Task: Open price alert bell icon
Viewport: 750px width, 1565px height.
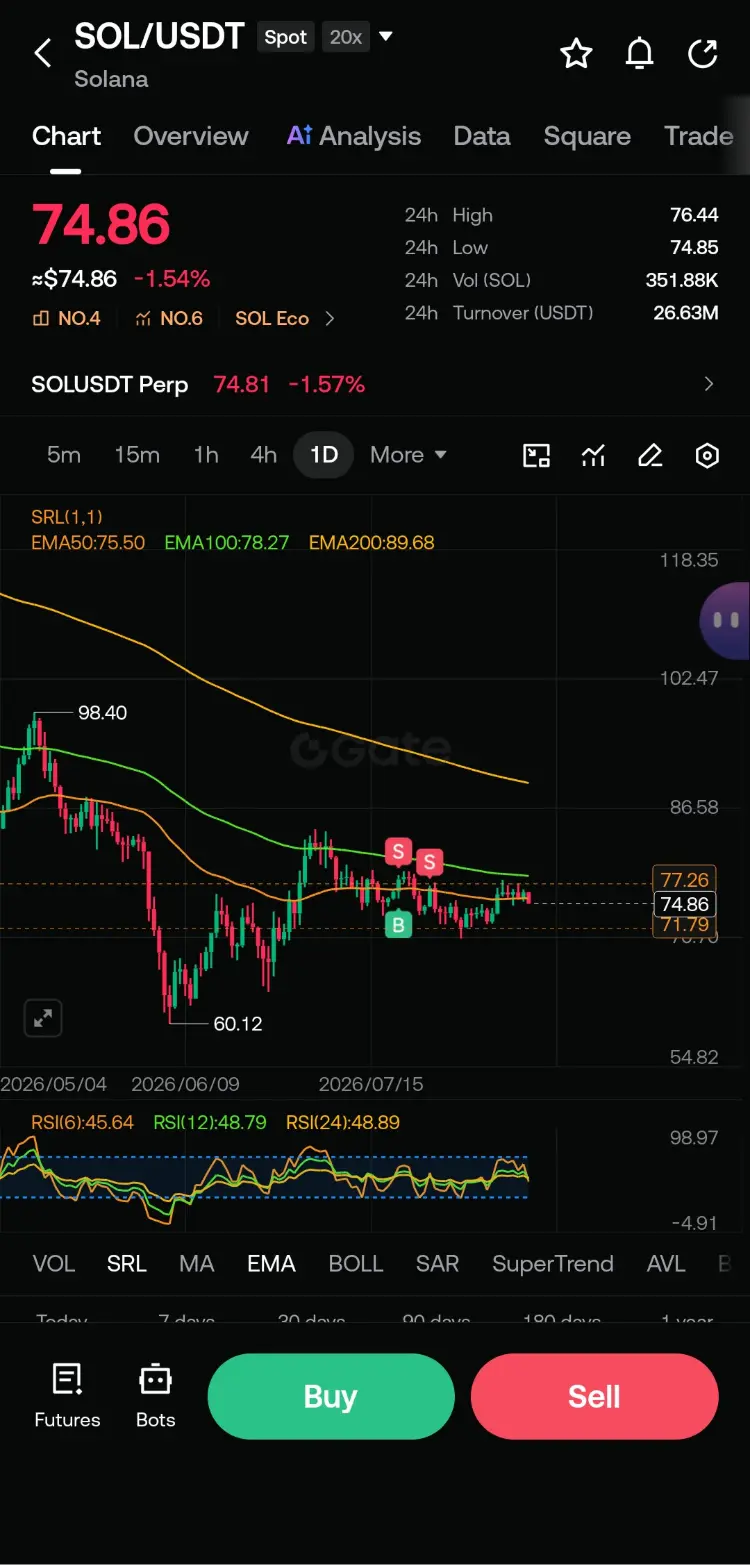Action: click(x=640, y=53)
